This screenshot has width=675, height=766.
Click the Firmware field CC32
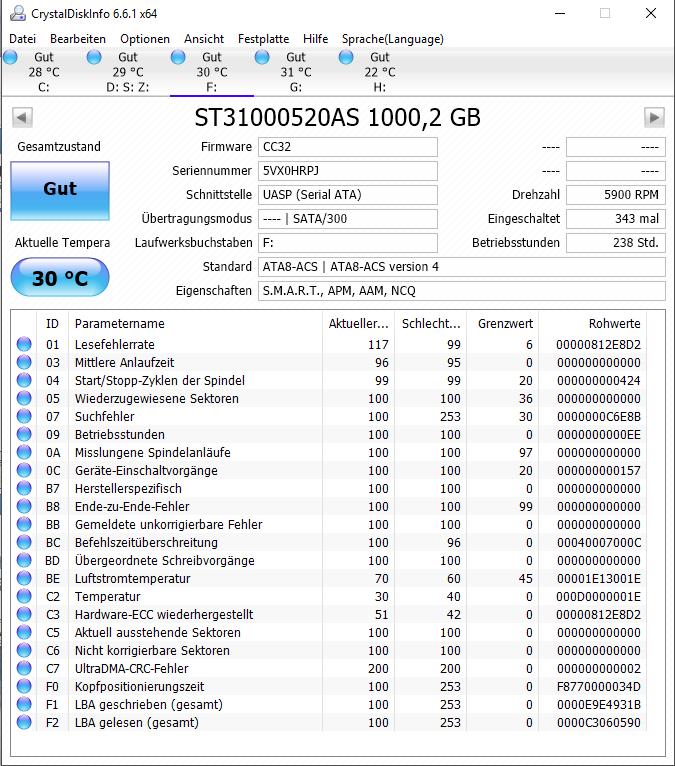[x=348, y=147]
